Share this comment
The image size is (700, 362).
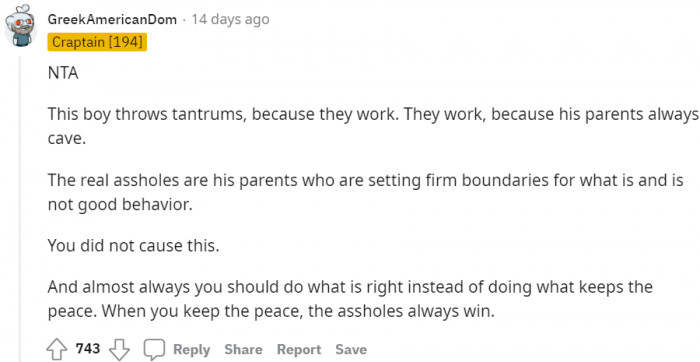[243, 350]
